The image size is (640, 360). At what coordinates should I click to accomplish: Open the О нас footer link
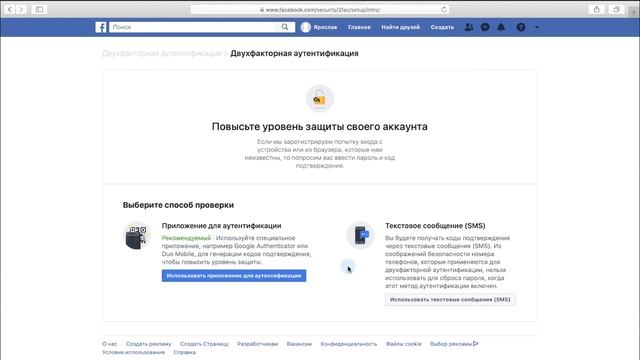click(x=109, y=344)
